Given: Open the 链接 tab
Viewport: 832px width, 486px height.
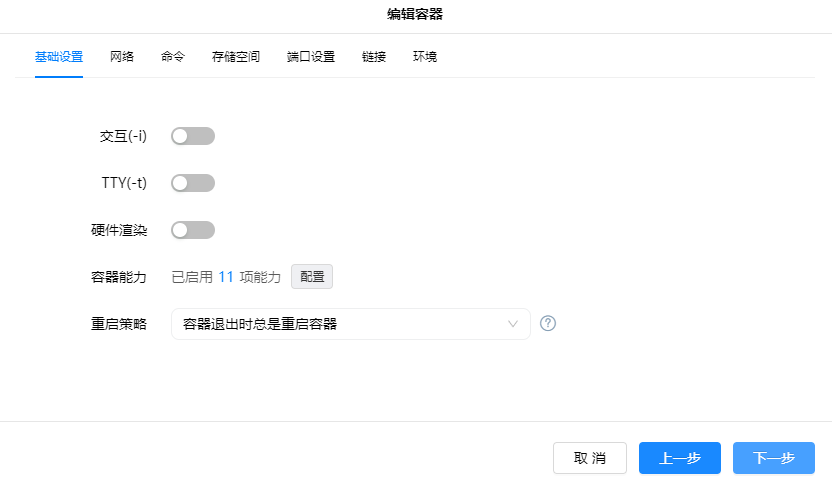Looking at the screenshot, I should [374, 57].
